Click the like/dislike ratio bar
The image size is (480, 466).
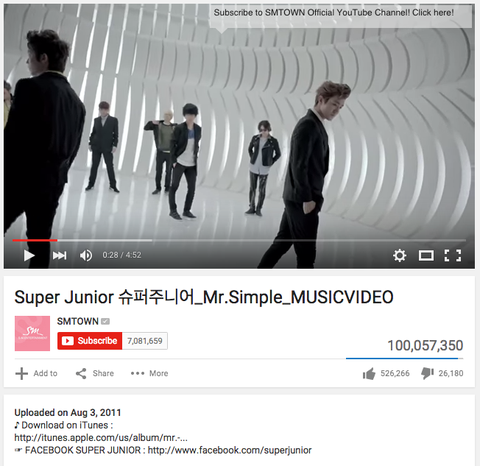click(404, 358)
